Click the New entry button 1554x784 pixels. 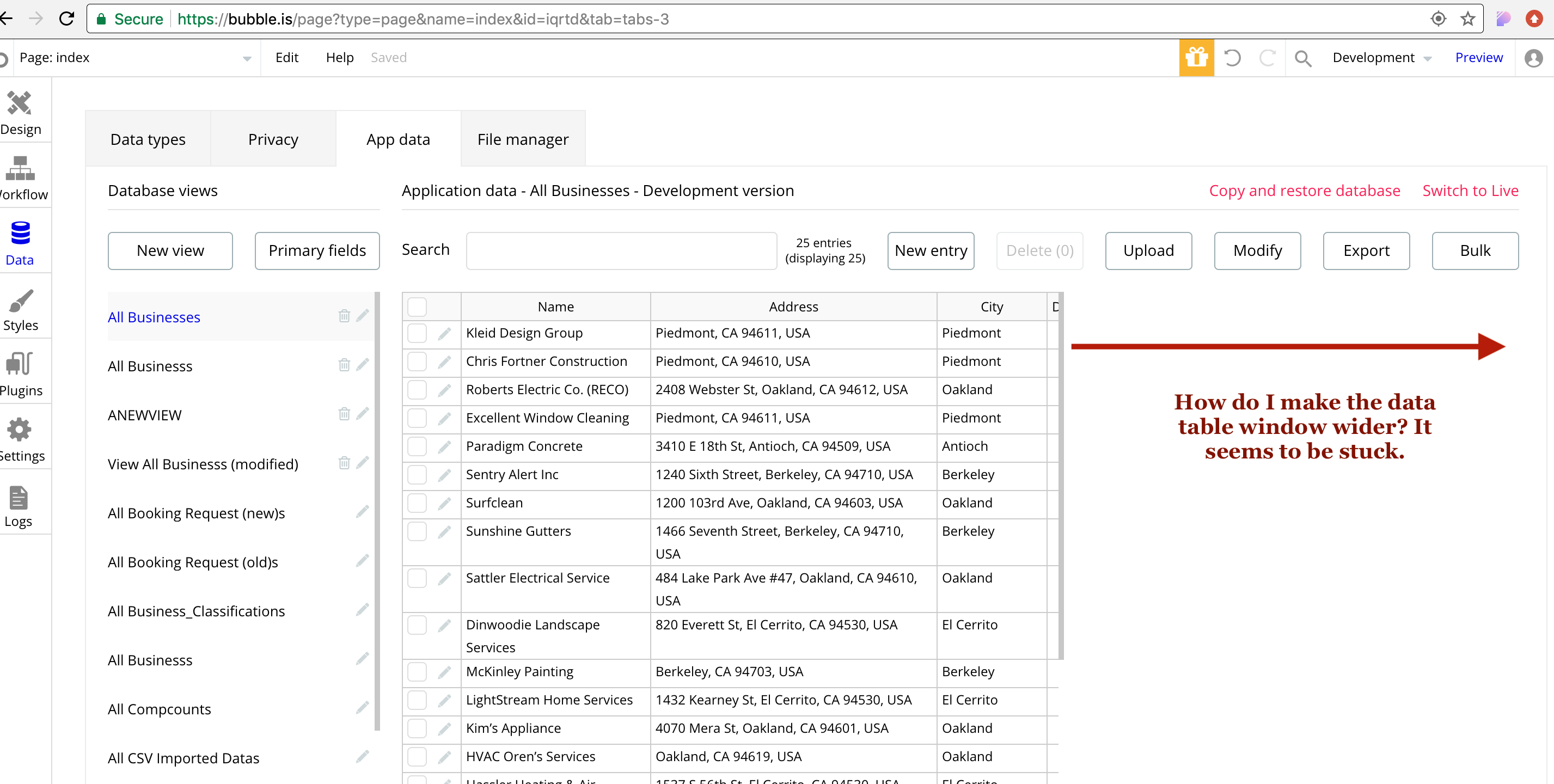click(930, 250)
